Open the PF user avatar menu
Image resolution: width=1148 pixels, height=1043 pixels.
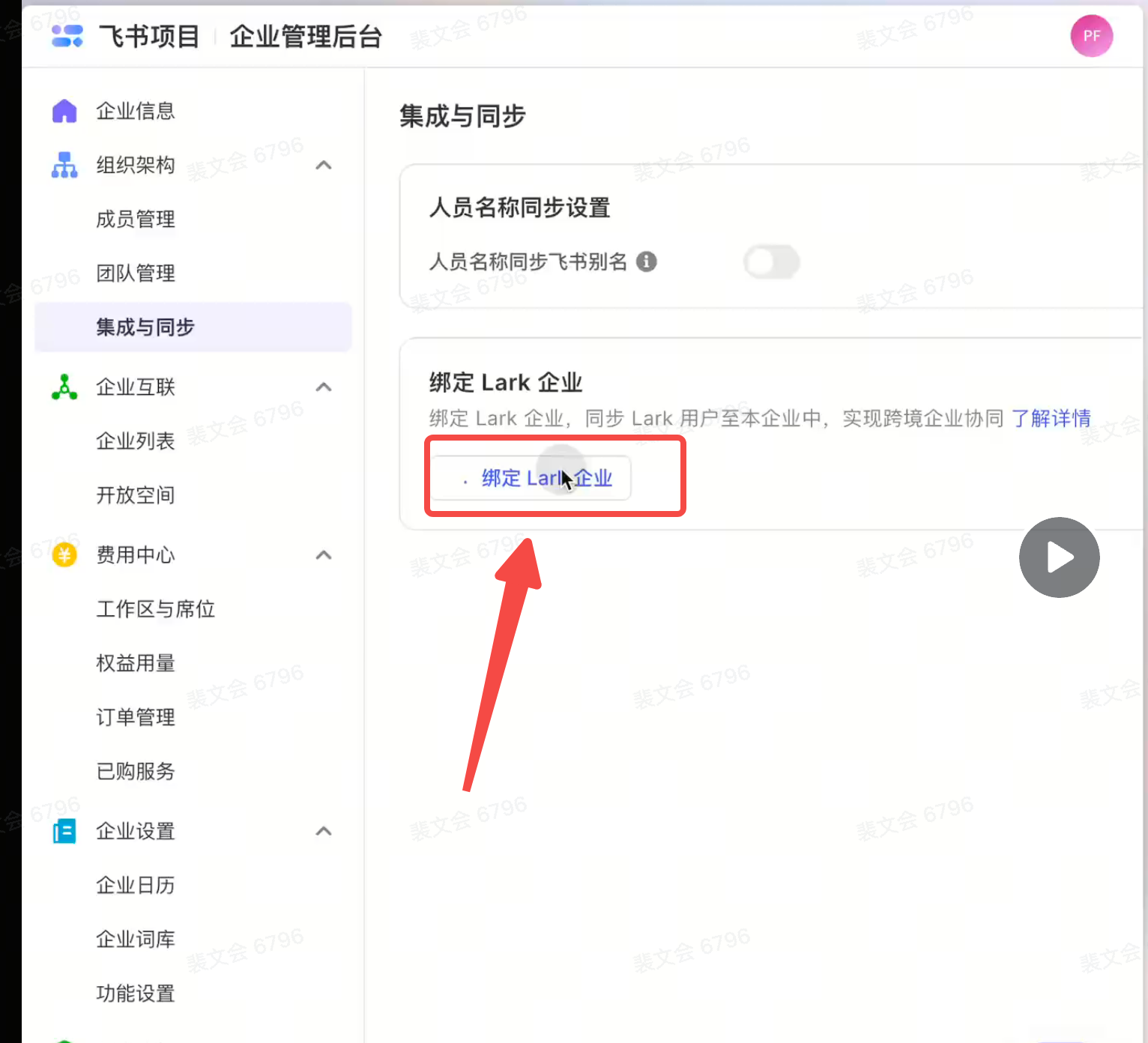(x=1091, y=36)
